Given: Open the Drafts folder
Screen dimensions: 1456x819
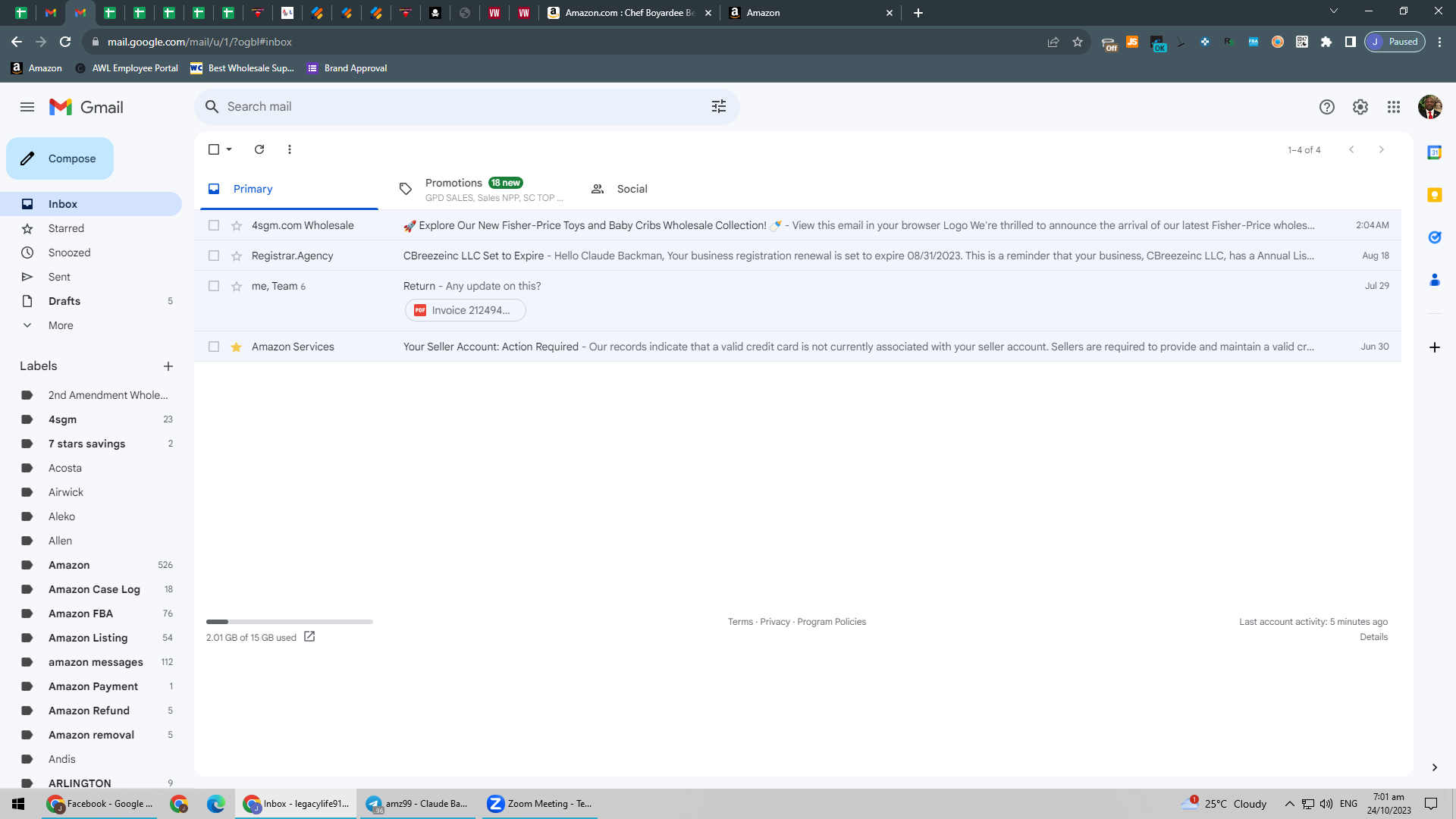Looking at the screenshot, I should point(91,301).
